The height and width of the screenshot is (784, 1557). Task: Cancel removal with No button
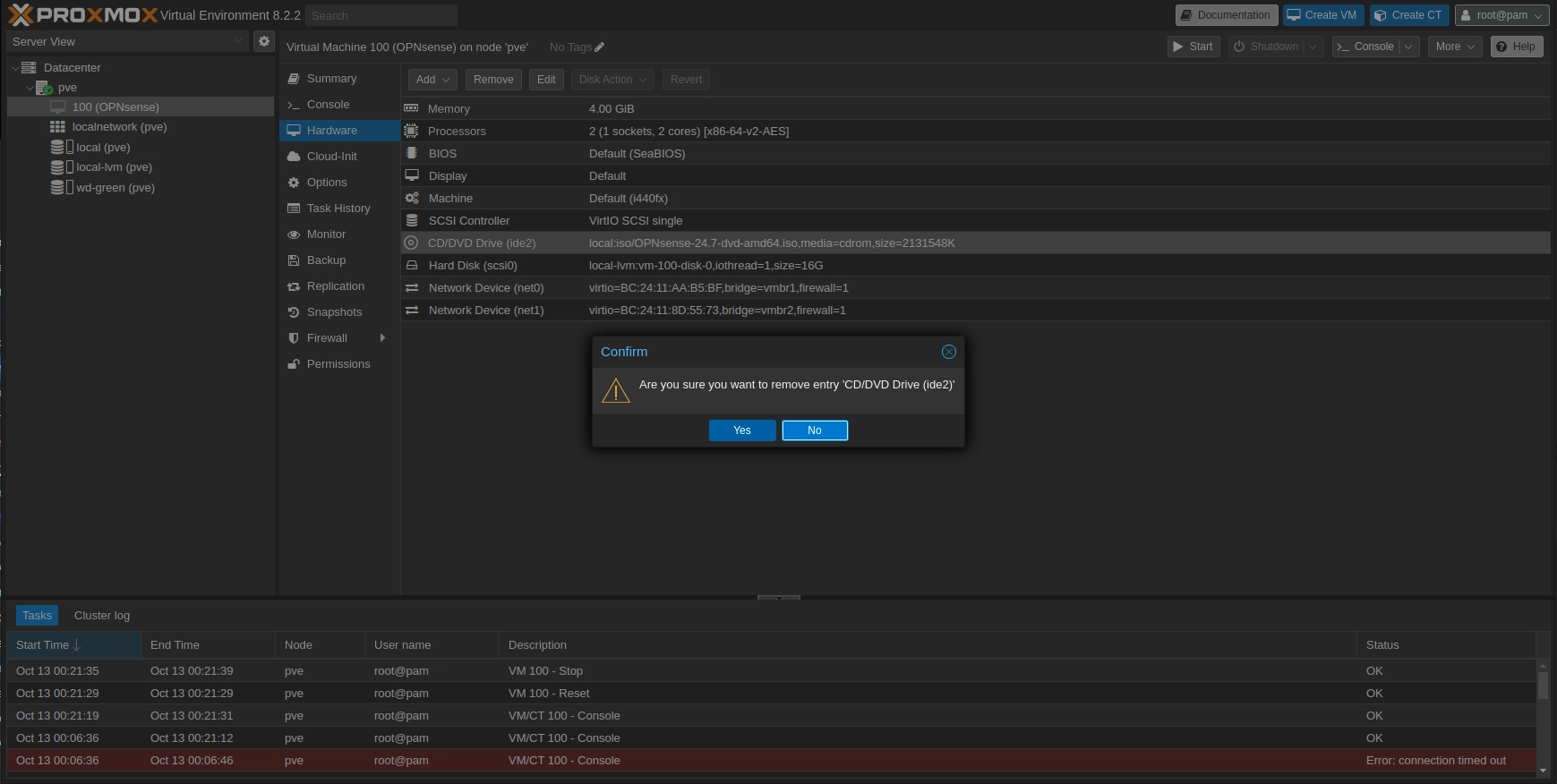[x=815, y=430]
